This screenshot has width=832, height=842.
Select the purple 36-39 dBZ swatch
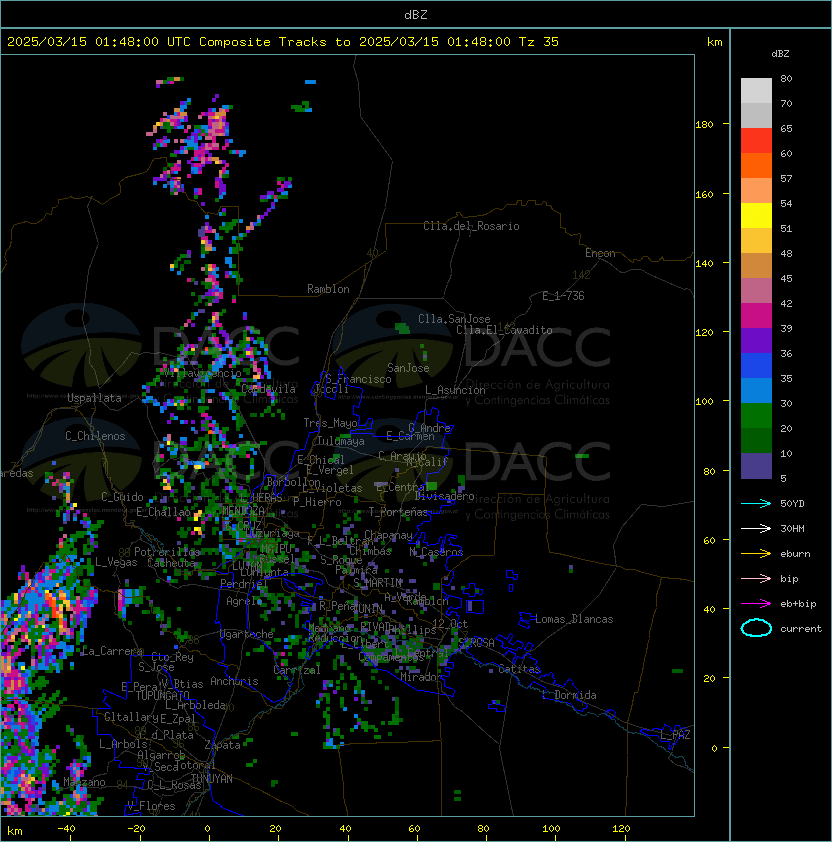point(756,340)
